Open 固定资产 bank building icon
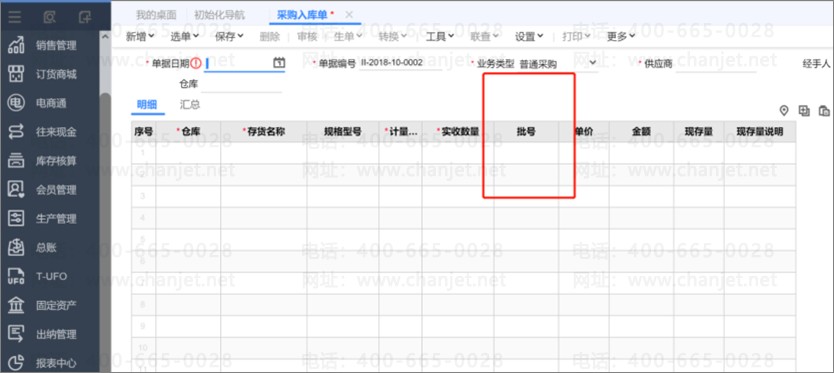This screenshot has width=834, height=373. click(16, 305)
